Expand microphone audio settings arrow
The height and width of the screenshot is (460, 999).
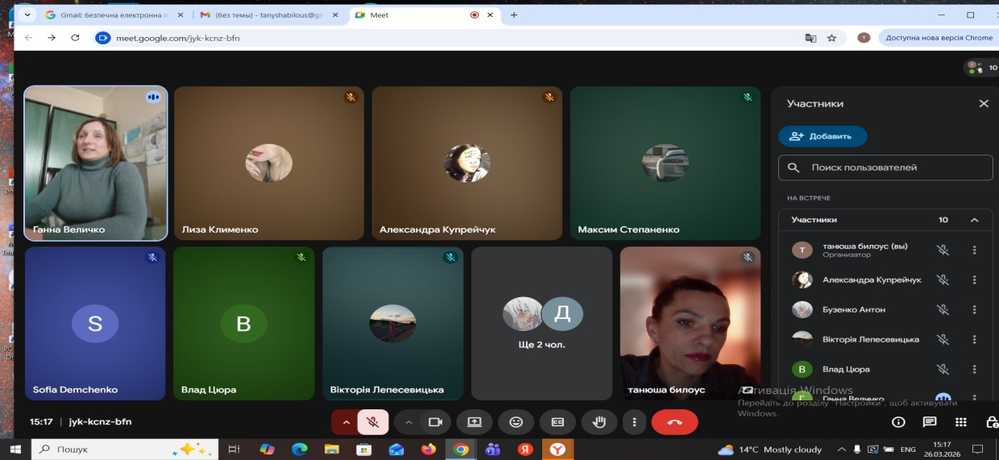(346, 422)
